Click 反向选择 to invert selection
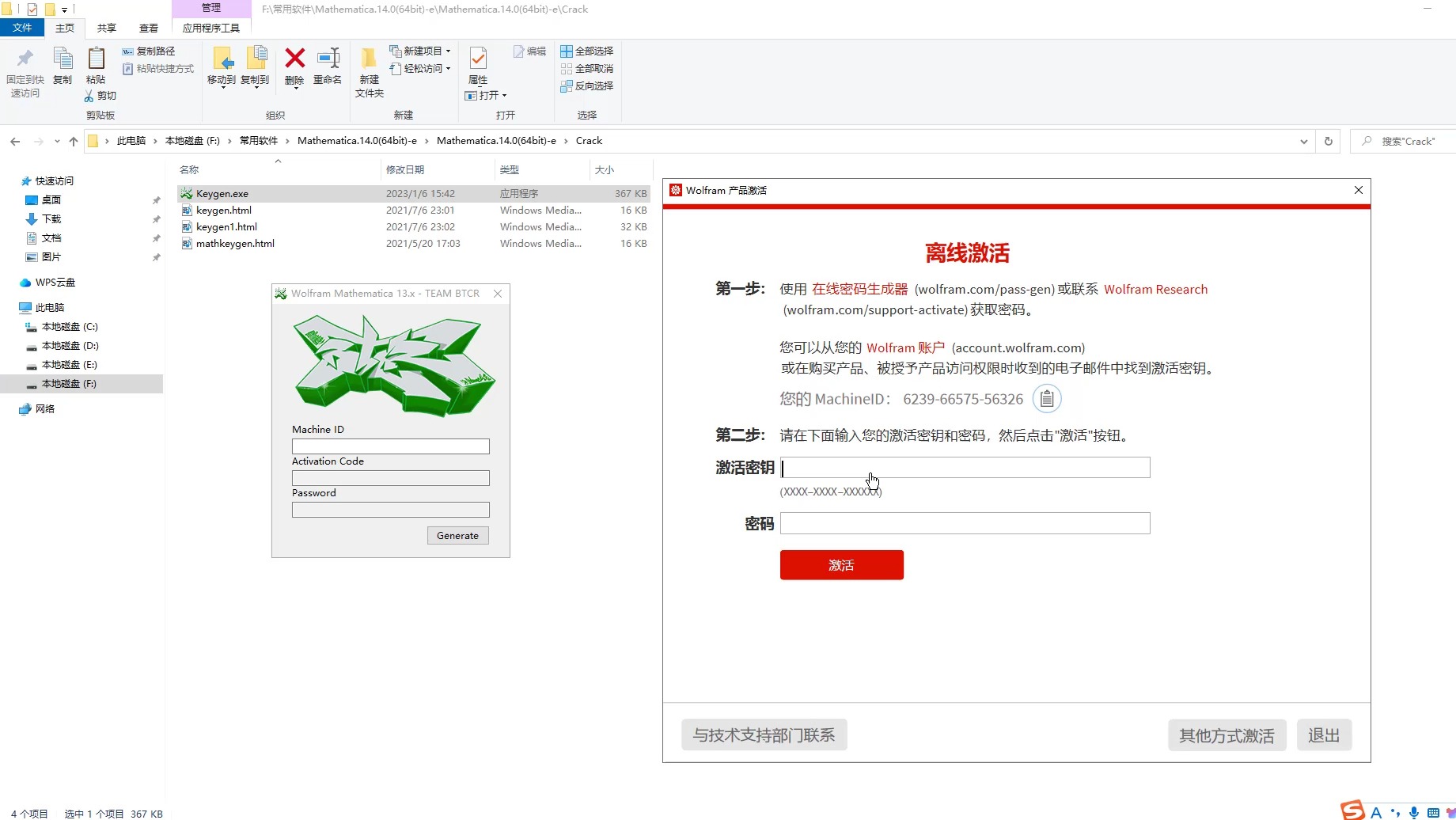The height and width of the screenshot is (820, 1456). pyautogui.click(x=587, y=86)
